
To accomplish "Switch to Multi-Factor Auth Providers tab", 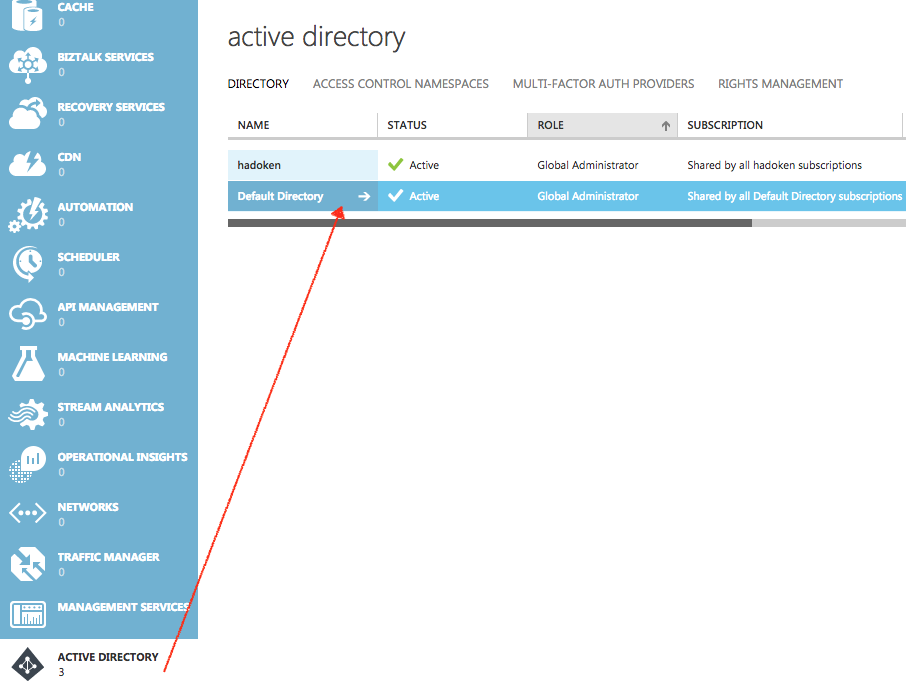I will pyautogui.click(x=603, y=84).
